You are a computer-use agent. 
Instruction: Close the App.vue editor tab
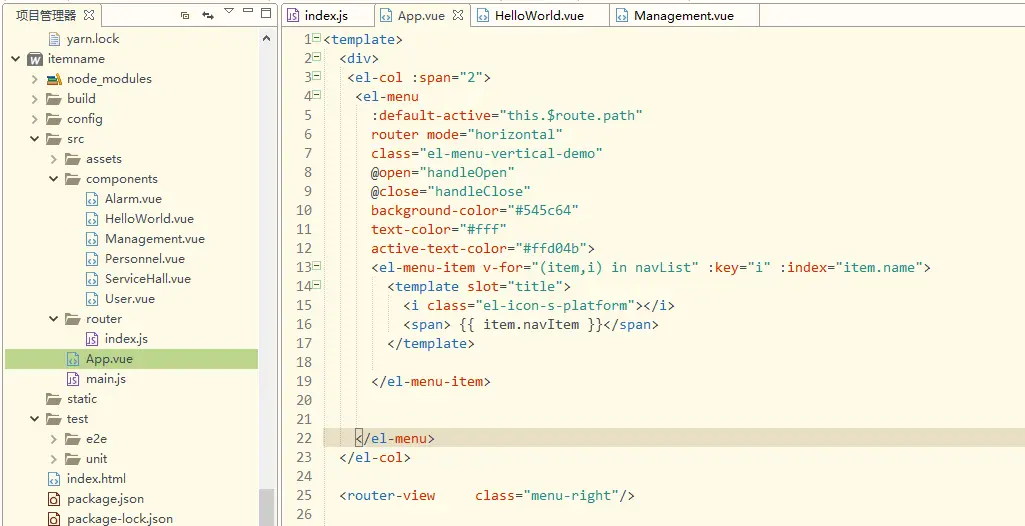click(x=458, y=15)
